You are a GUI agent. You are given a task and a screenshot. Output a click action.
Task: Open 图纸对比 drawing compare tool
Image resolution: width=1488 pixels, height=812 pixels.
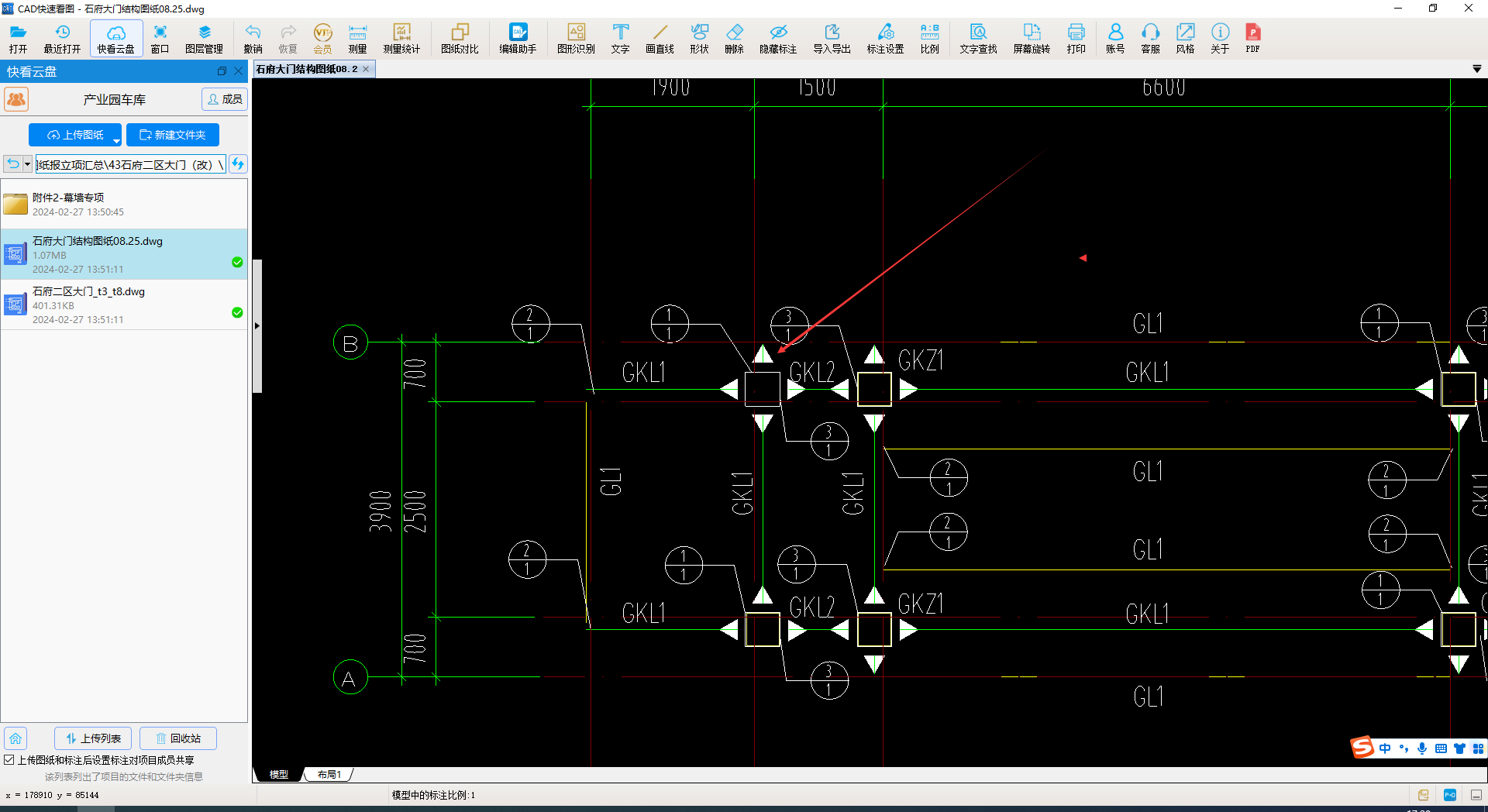[x=460, y=38]
